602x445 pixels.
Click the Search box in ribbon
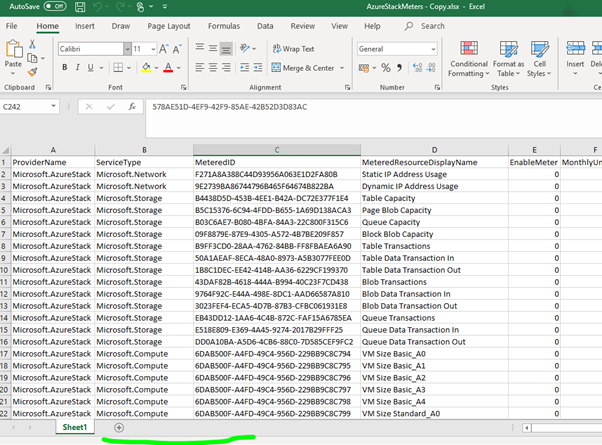point(425,26)
